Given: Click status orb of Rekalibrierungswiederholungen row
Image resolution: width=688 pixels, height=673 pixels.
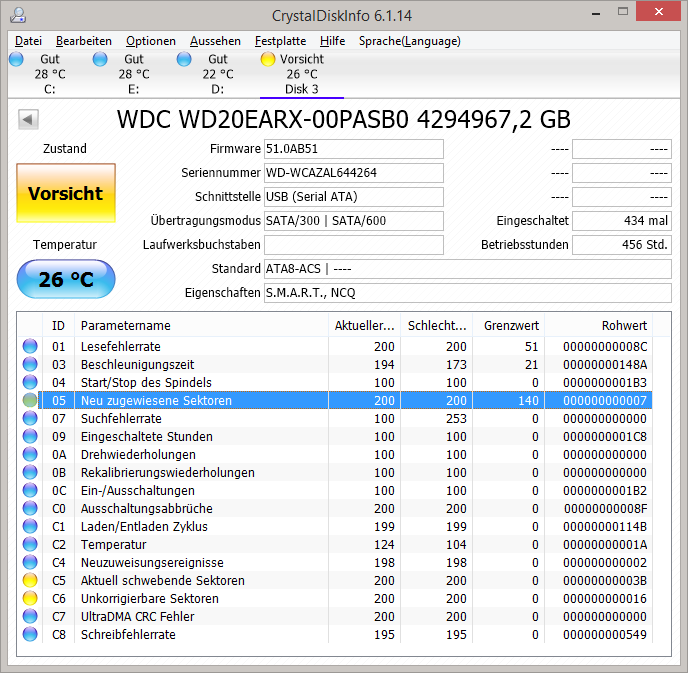Looking at the screenshot, I should tap(30, 472).
